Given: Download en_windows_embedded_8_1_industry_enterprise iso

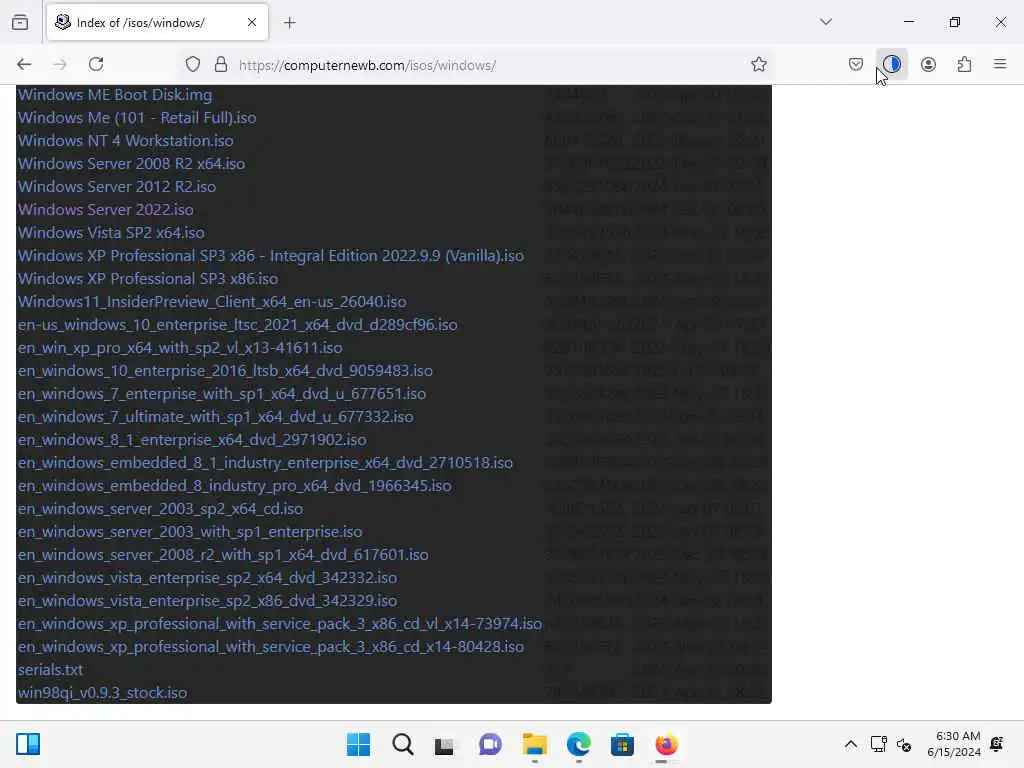Looking at the screenshot, I should (265, 462).
